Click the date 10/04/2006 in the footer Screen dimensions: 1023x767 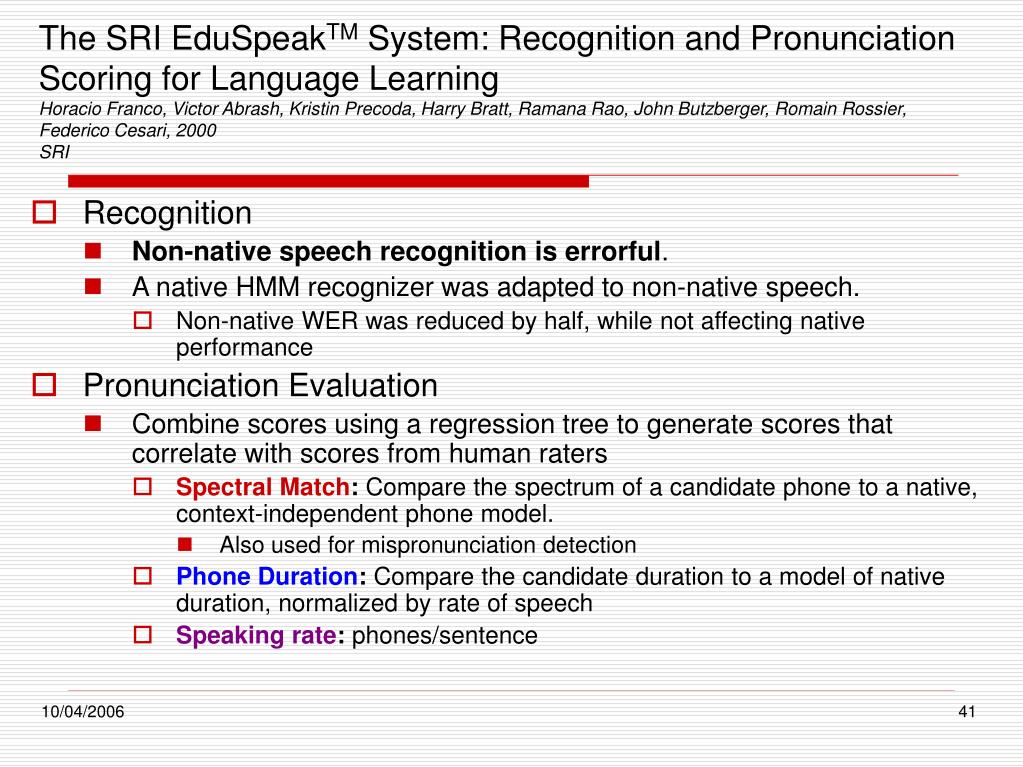83,712
